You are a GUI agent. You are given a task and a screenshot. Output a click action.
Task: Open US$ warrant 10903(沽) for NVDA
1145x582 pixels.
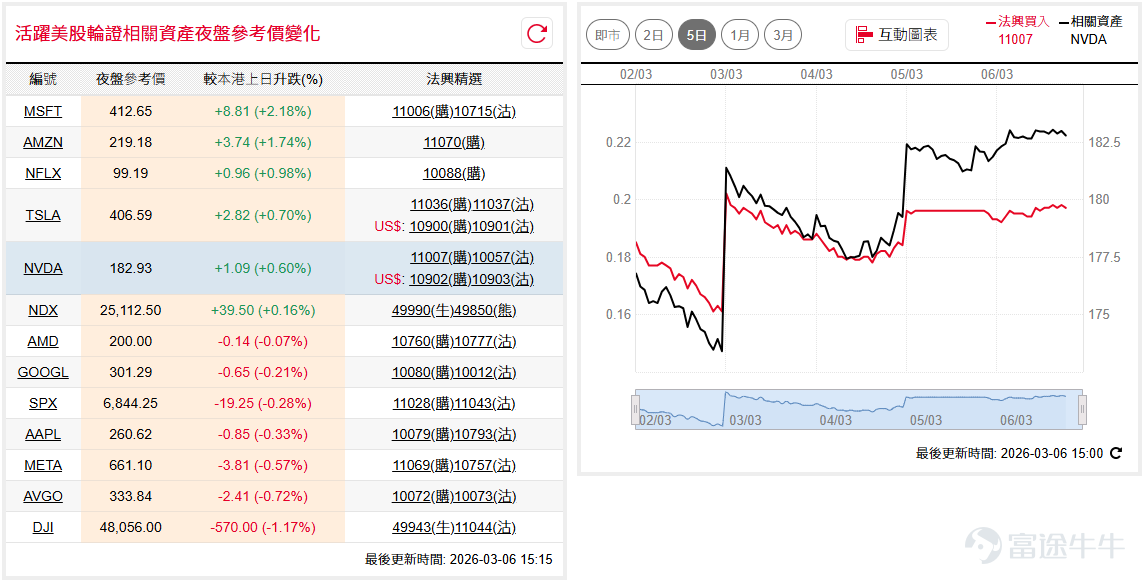click(x=503, y=279)
